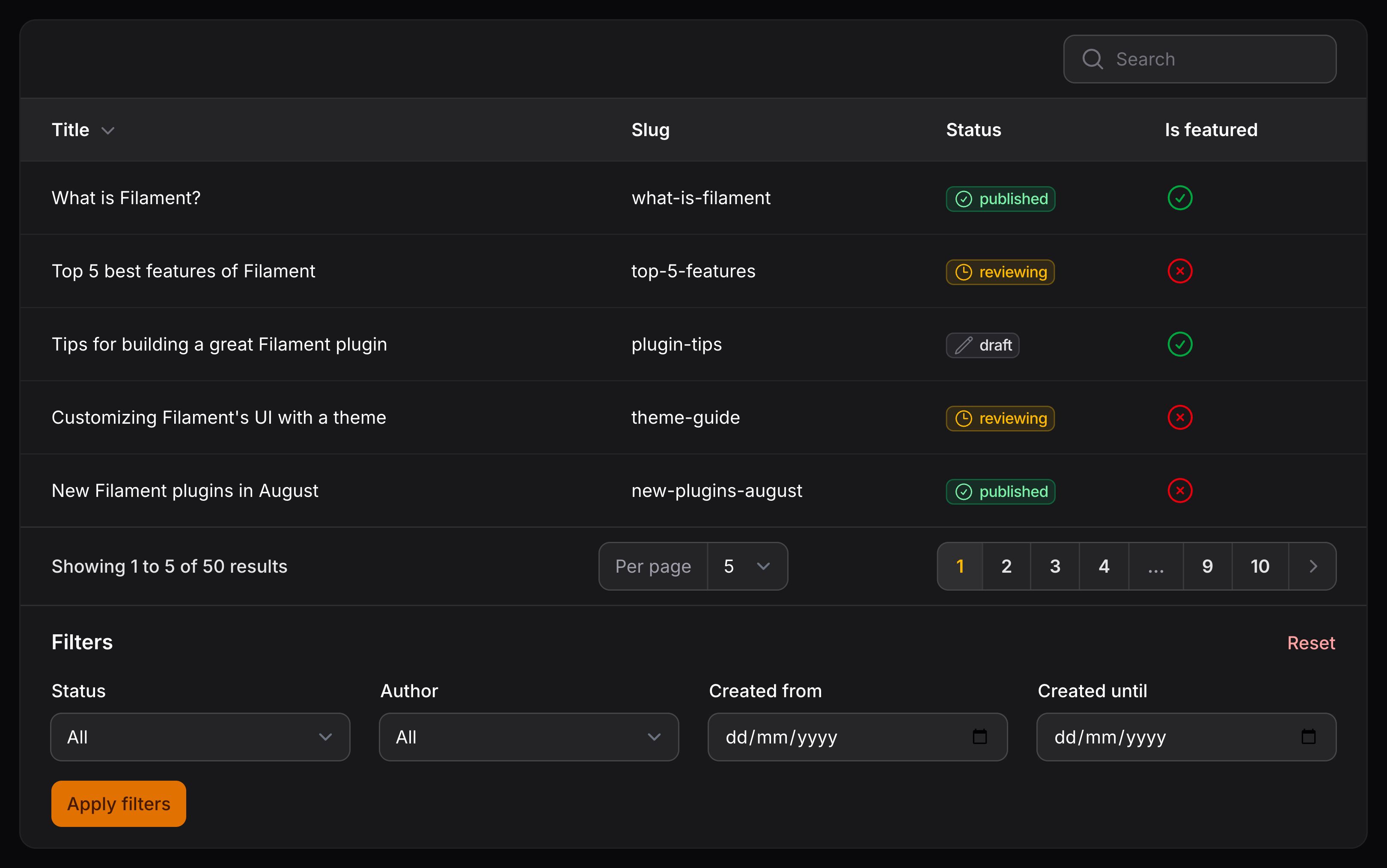Open the Status filter dropdown

click(200, 737)
